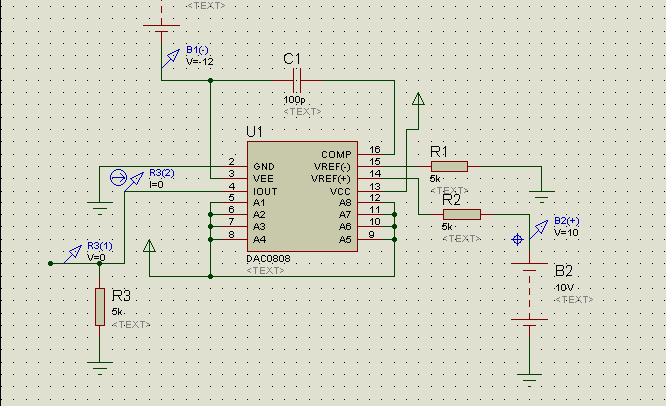Click the B2(+) probe label

567,221
